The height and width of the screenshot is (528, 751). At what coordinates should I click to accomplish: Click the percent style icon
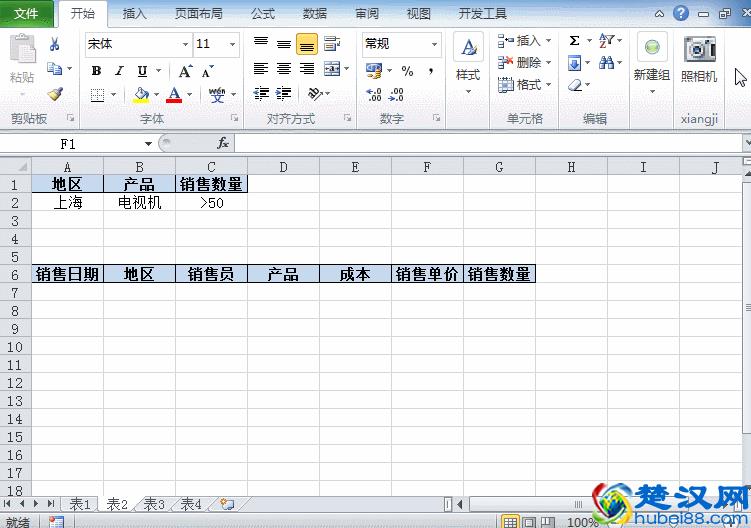pyautogui.click(x=407, y=71)
